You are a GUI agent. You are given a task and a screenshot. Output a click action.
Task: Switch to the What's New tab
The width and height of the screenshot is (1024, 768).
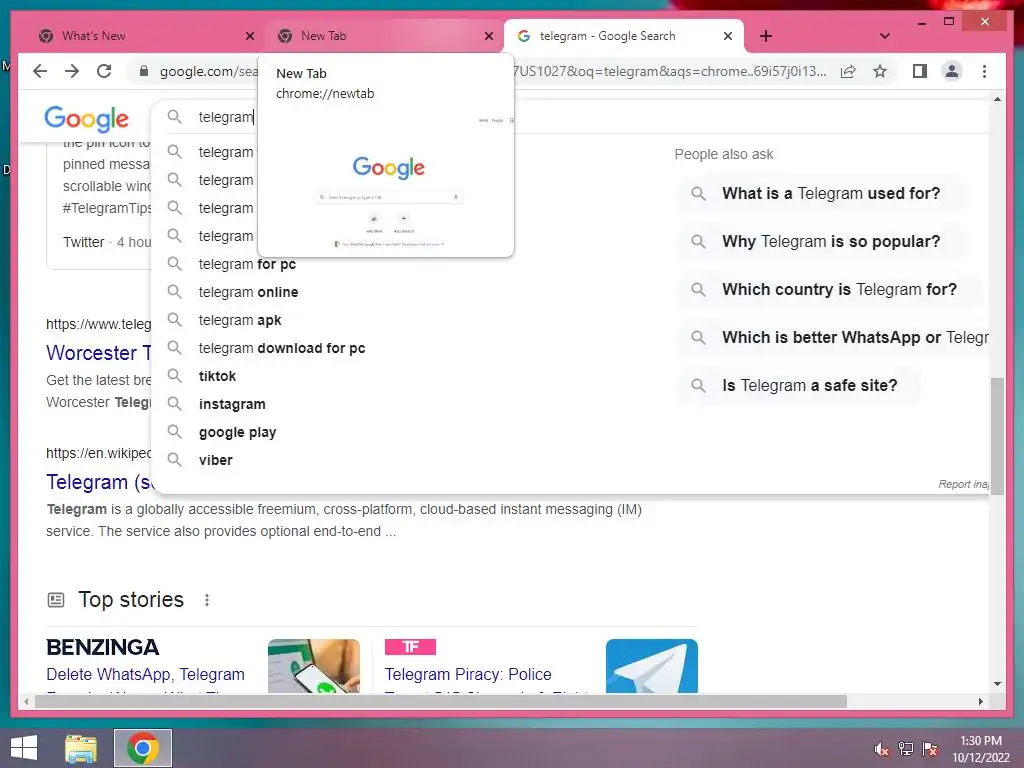click(x=145, y=36)
